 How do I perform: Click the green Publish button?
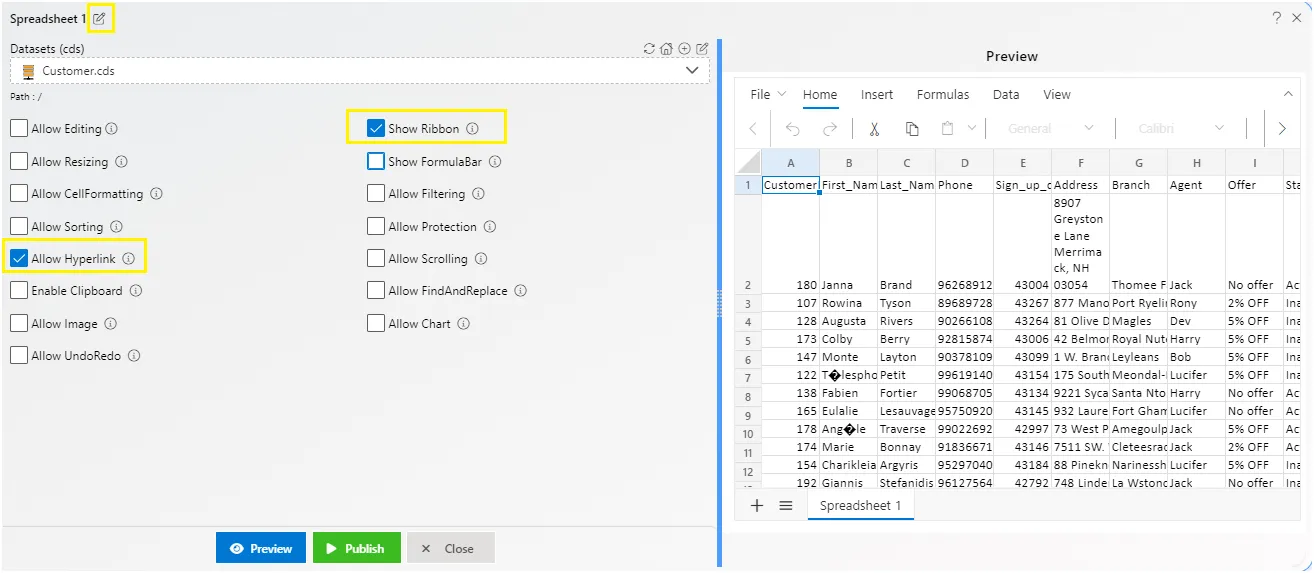357,548
